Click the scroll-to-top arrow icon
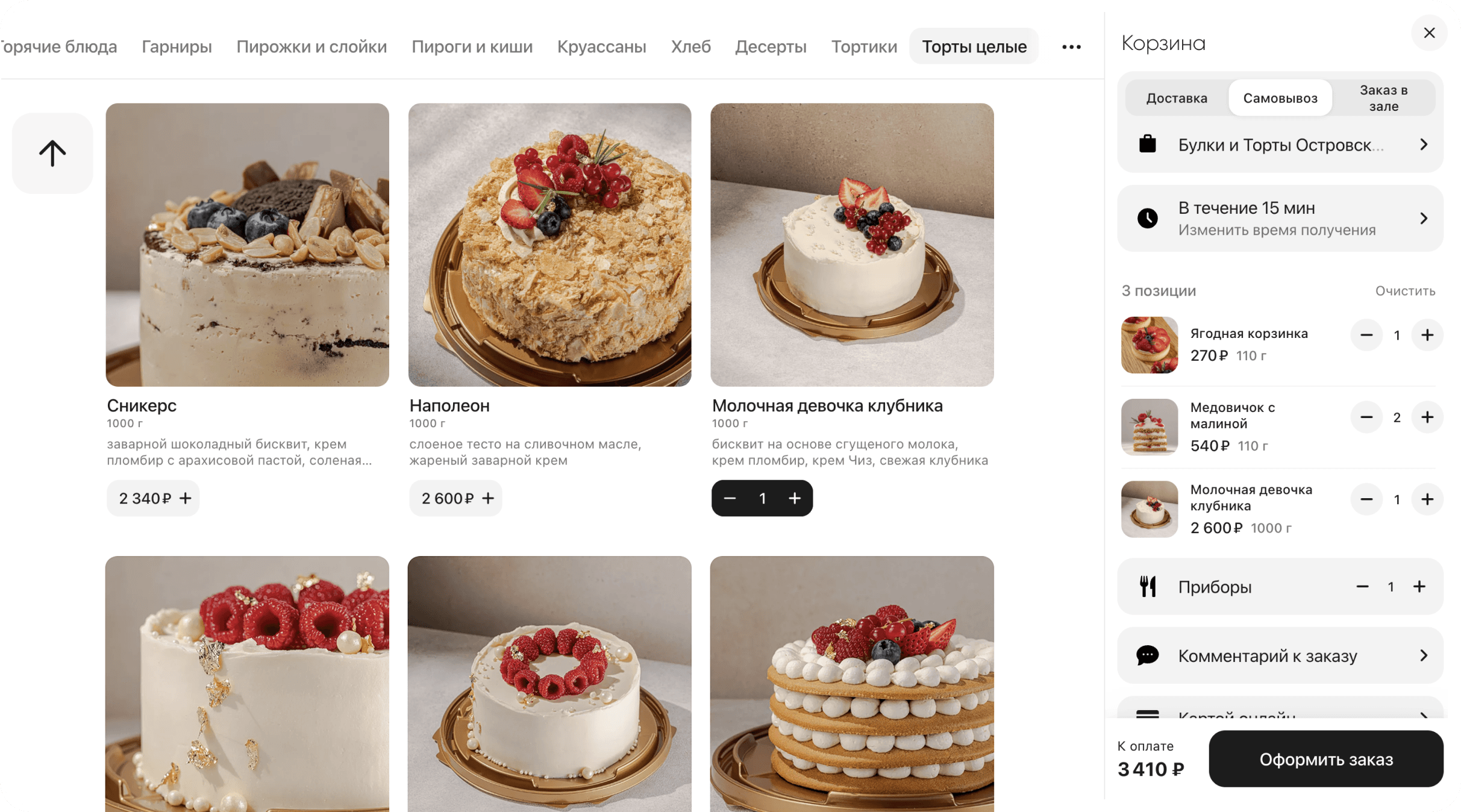The image size is (1461, 812). point(52,153)
